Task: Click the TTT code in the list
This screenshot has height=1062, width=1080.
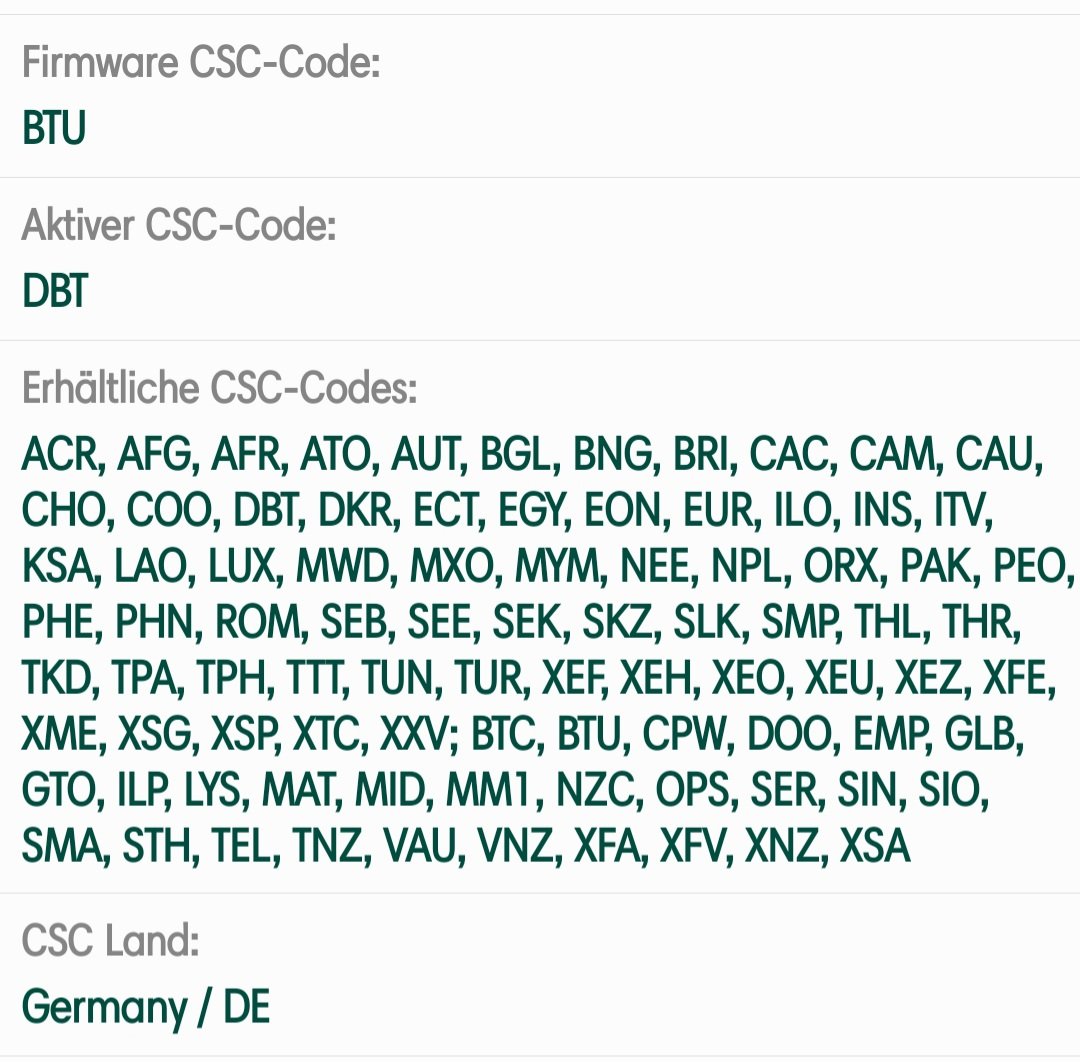Action: pos(313,678)
